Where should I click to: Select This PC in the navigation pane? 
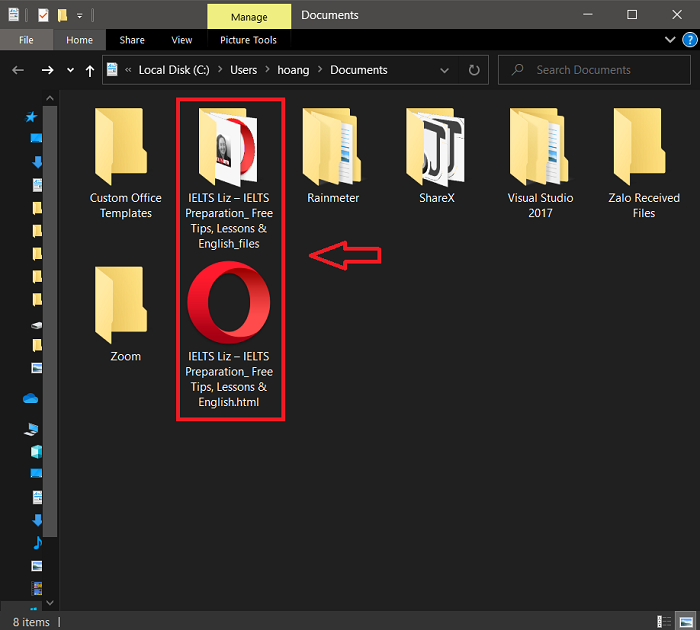coord(31,429)
